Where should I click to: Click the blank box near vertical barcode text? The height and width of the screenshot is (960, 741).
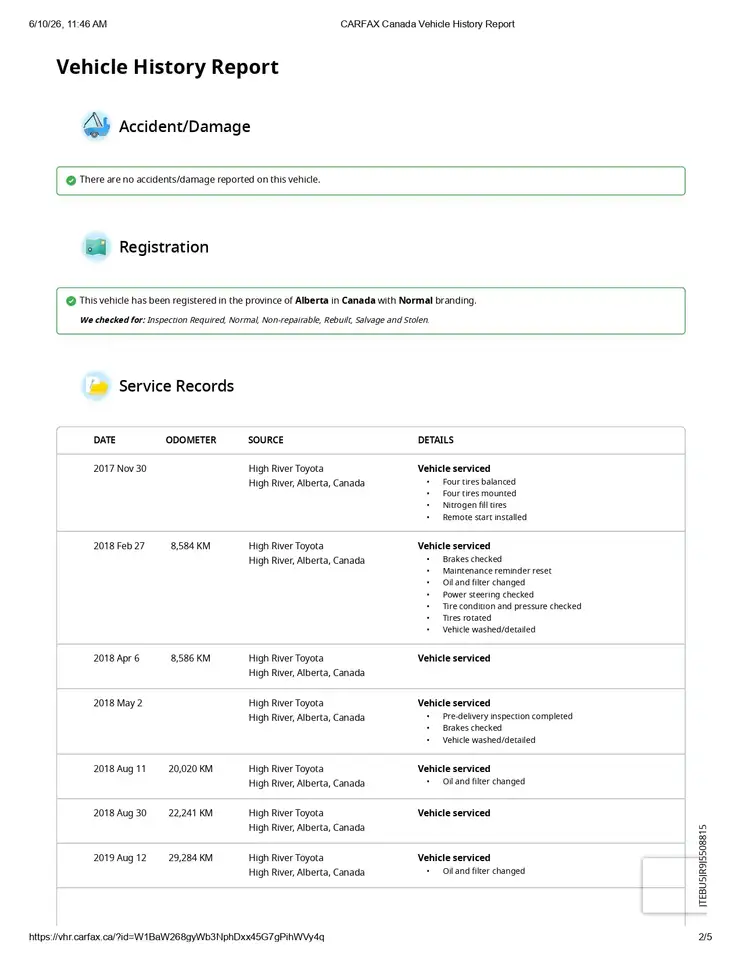[665, 885]
